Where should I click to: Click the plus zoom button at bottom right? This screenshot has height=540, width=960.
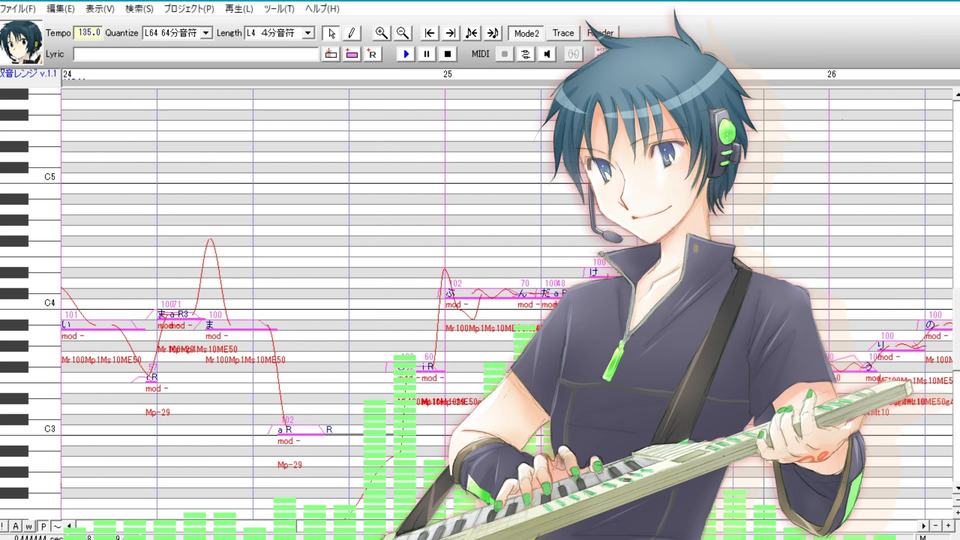[947, 526]
